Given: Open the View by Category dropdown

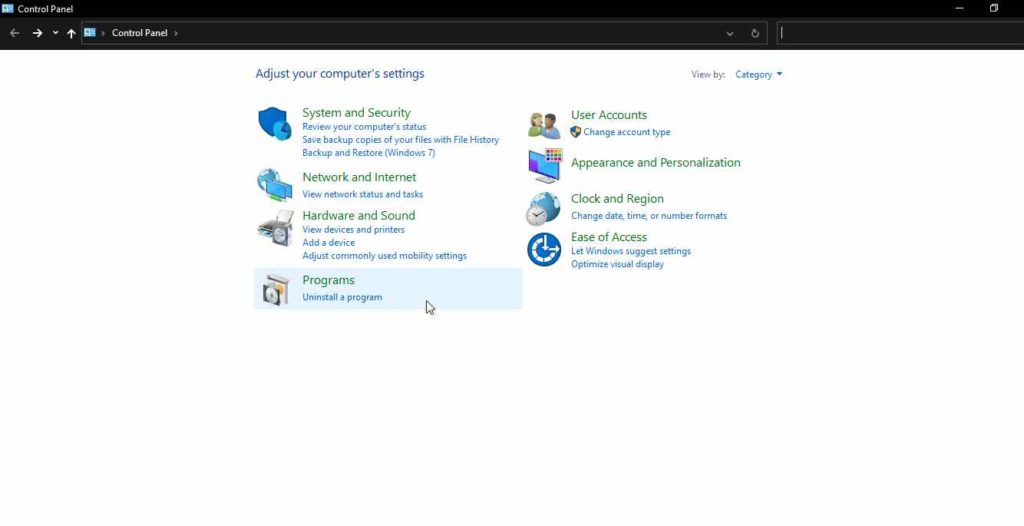Looking at the screenshot, I should pyautogui.click(x=758, y=74).
